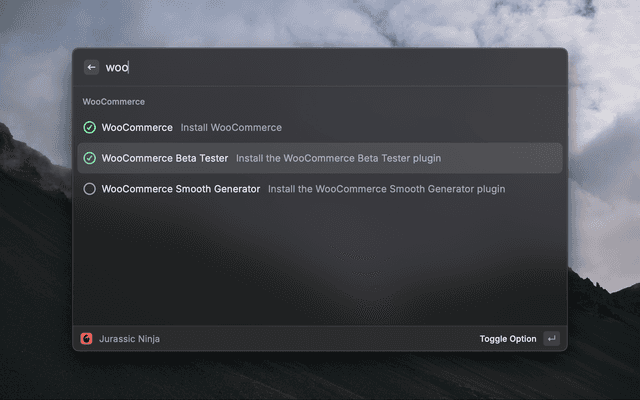Select the WooCommerce Smooth Generator title

[180, 189]
